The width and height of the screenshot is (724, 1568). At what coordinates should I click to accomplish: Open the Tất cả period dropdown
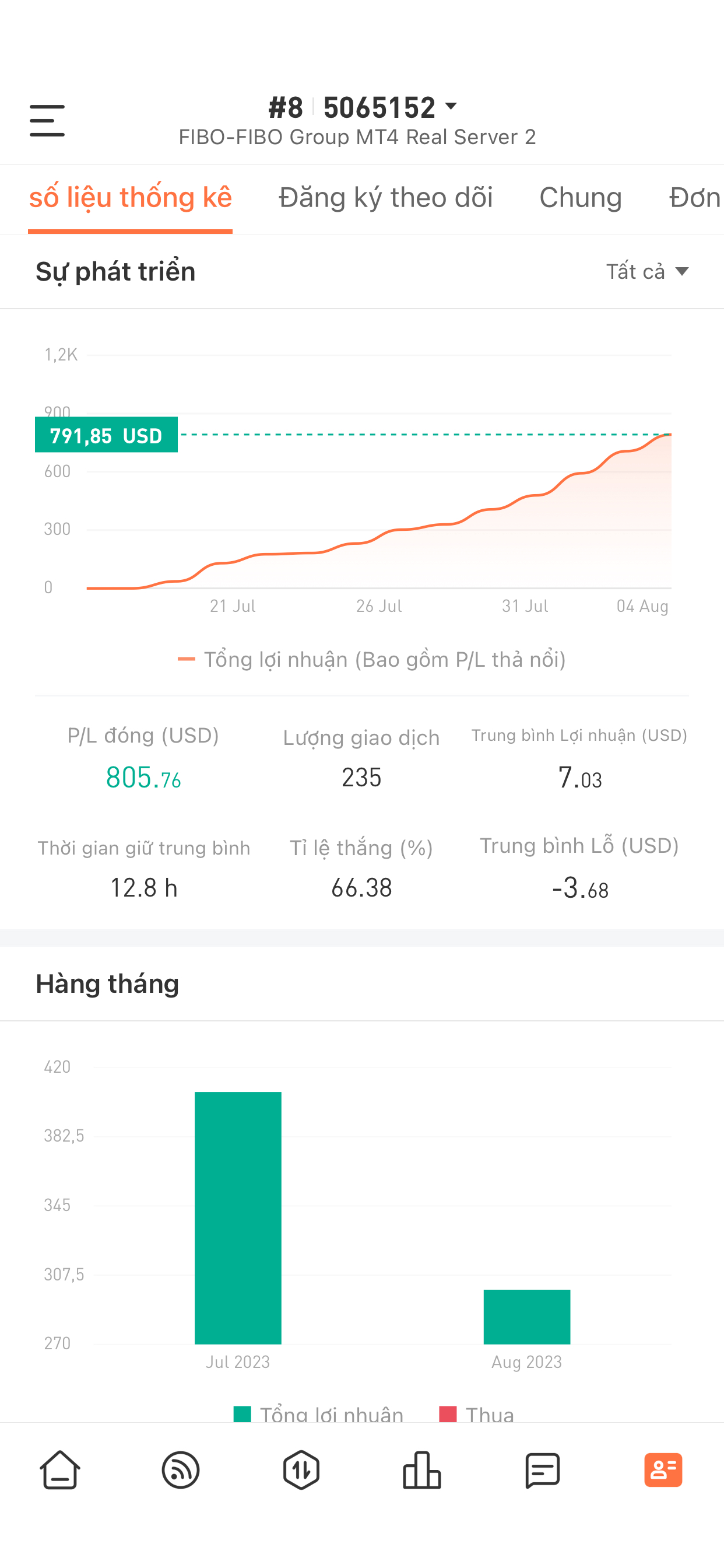(x=647, y=271)
